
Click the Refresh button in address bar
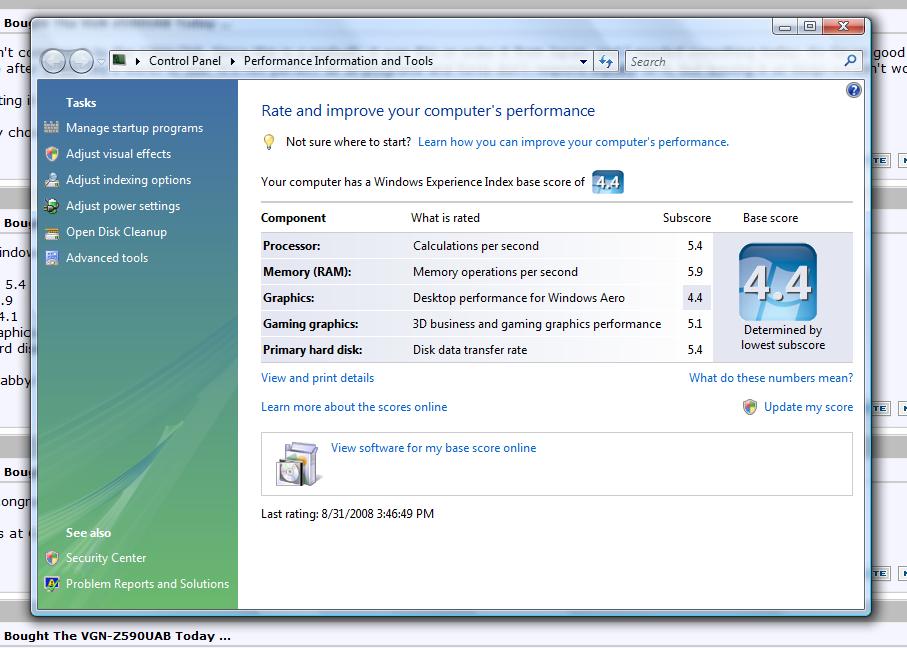pos(606,61)
